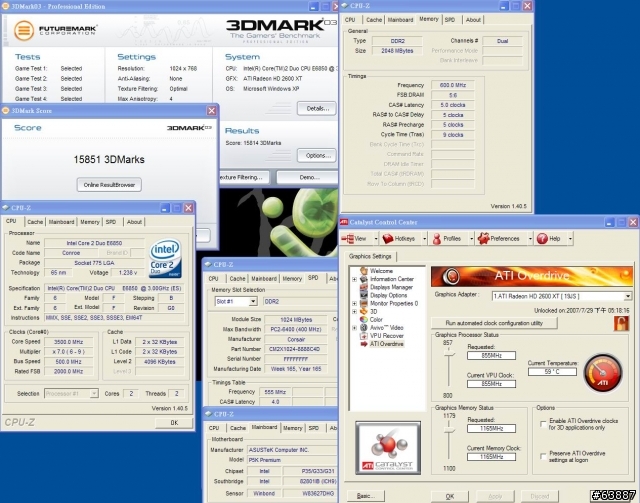
Task: Expand the Avivo Video tree node
Action: click(x=354, y=327)
